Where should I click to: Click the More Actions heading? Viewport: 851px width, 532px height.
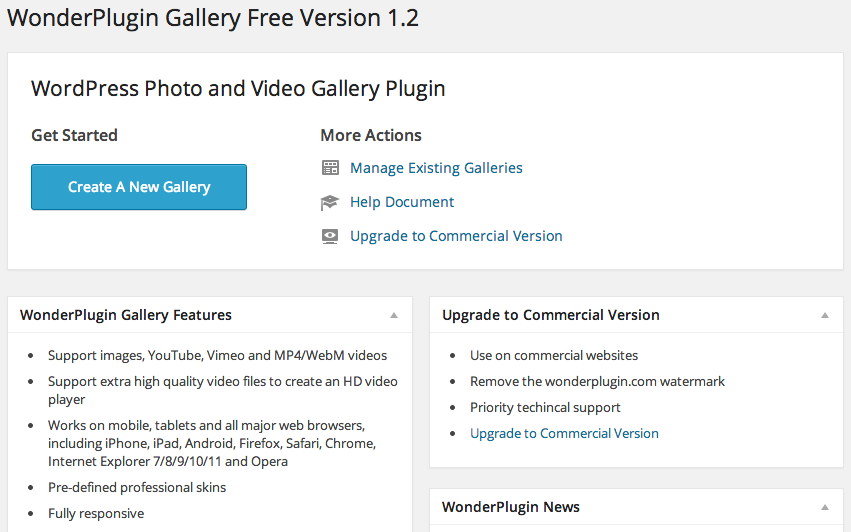pos(371,135)
